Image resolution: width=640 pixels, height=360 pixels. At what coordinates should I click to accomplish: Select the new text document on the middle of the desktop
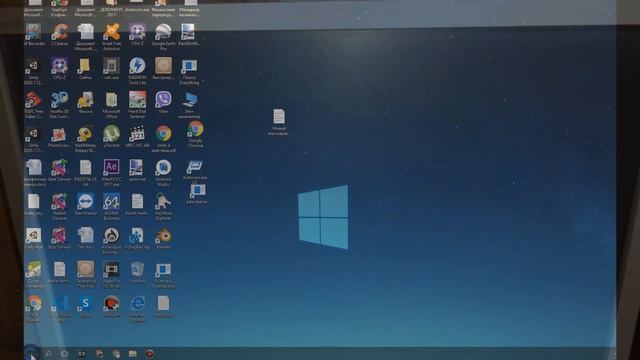(279, 122)
